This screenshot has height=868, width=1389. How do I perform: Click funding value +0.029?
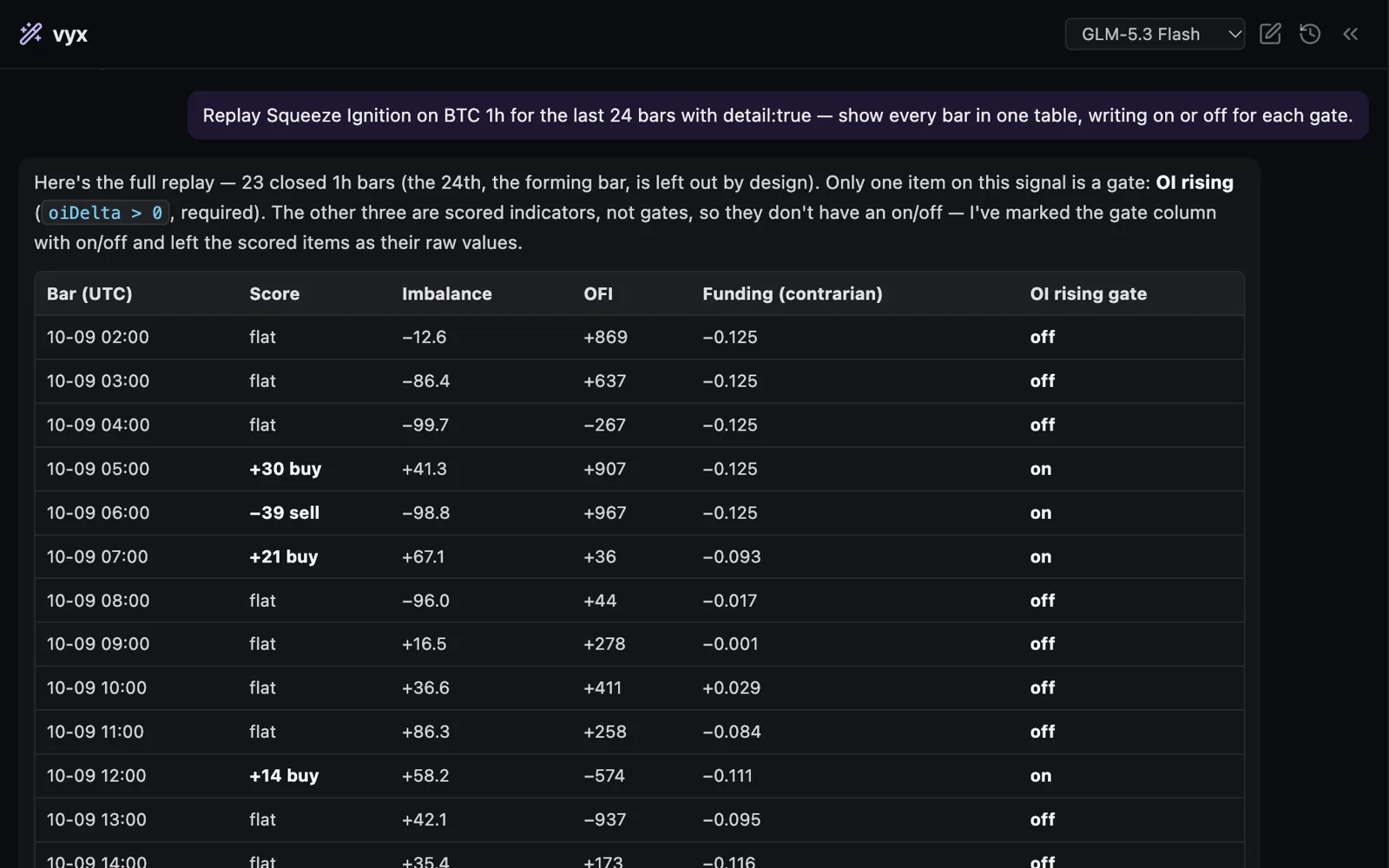click(732, 687)
